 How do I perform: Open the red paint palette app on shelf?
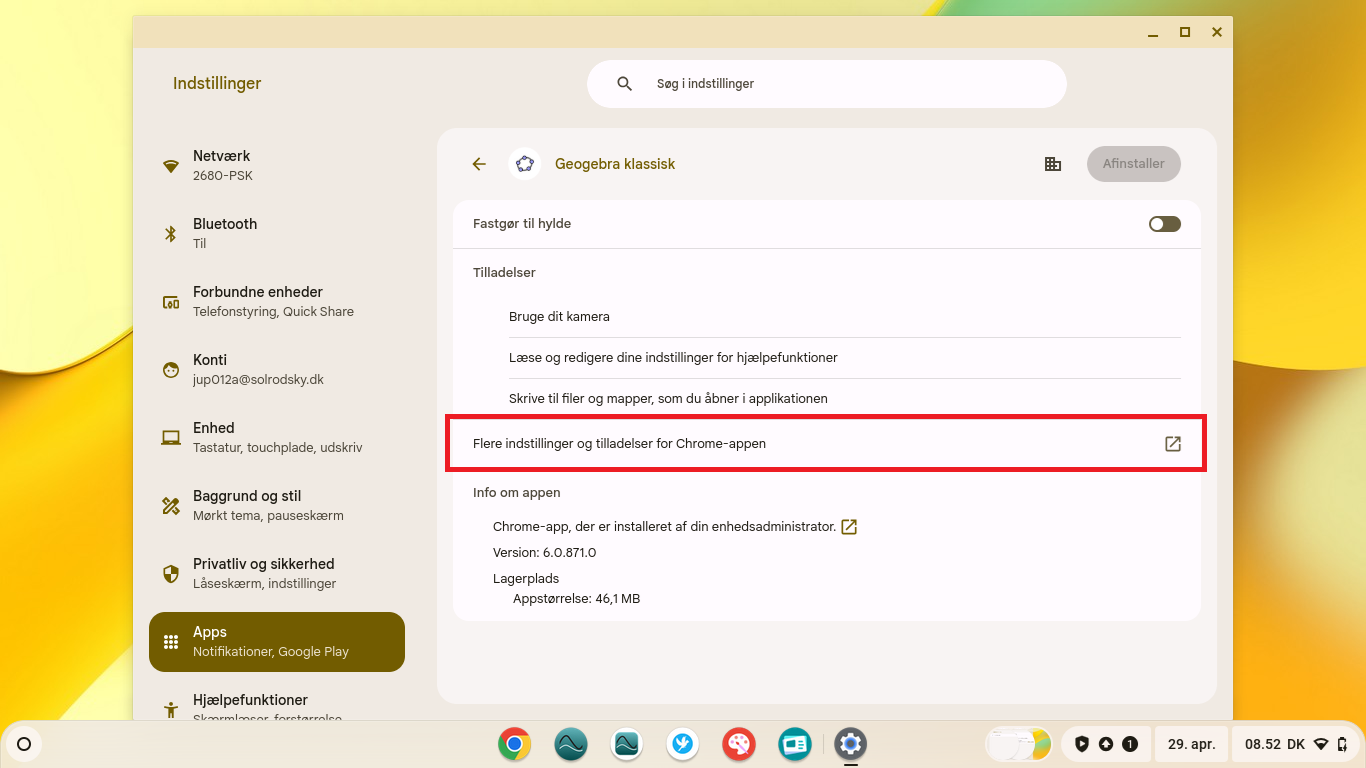point(739,744)
